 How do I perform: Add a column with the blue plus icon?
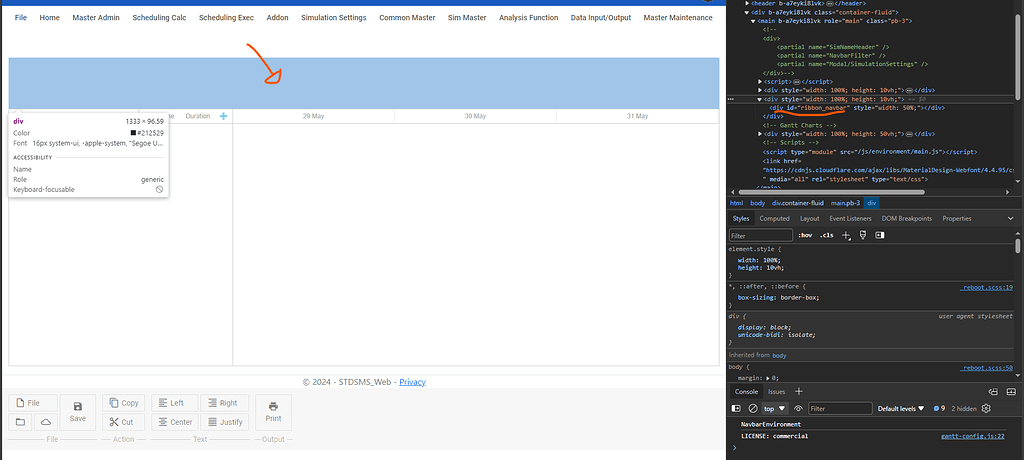click(223, 116)
